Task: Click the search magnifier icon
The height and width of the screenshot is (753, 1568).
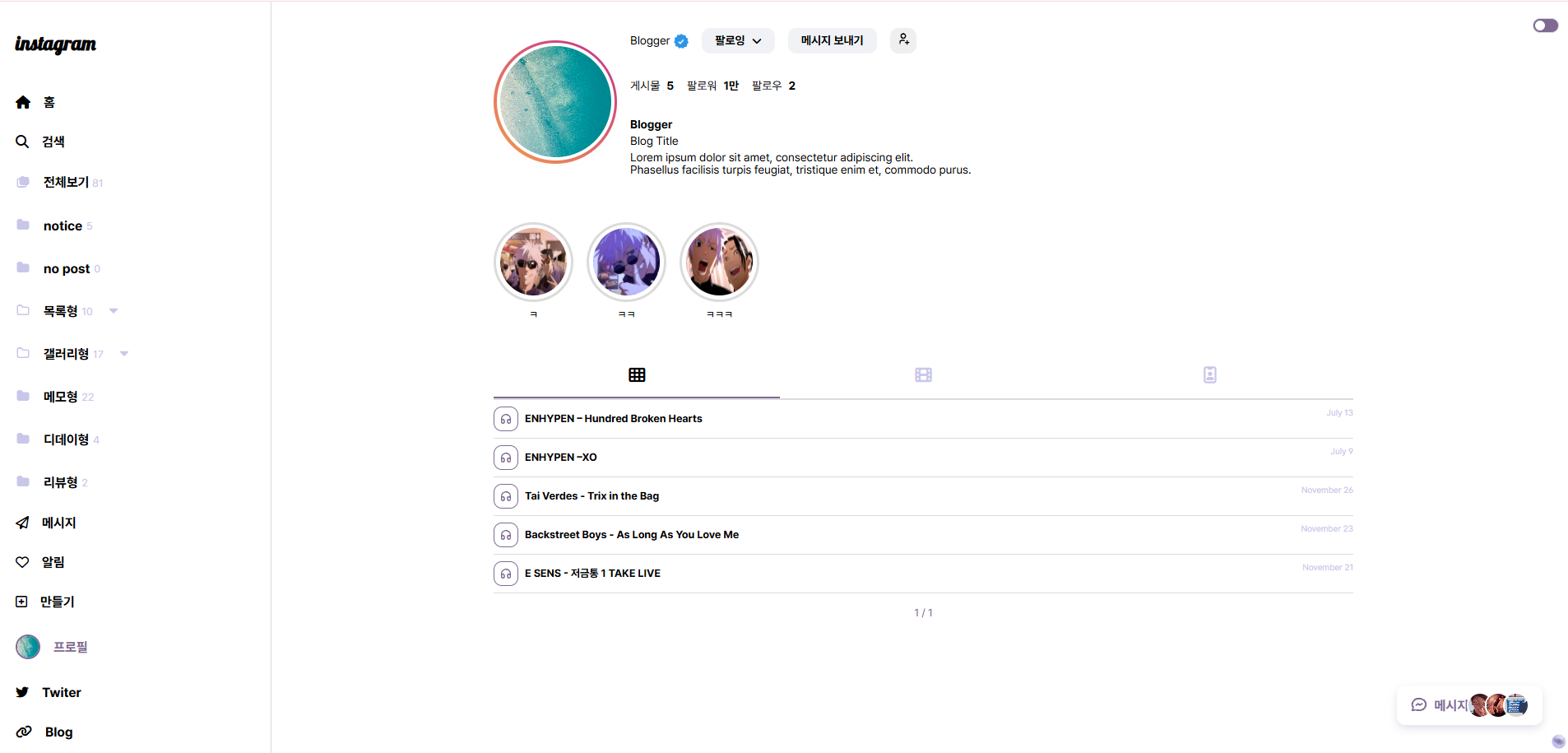Action: point(22,142)
